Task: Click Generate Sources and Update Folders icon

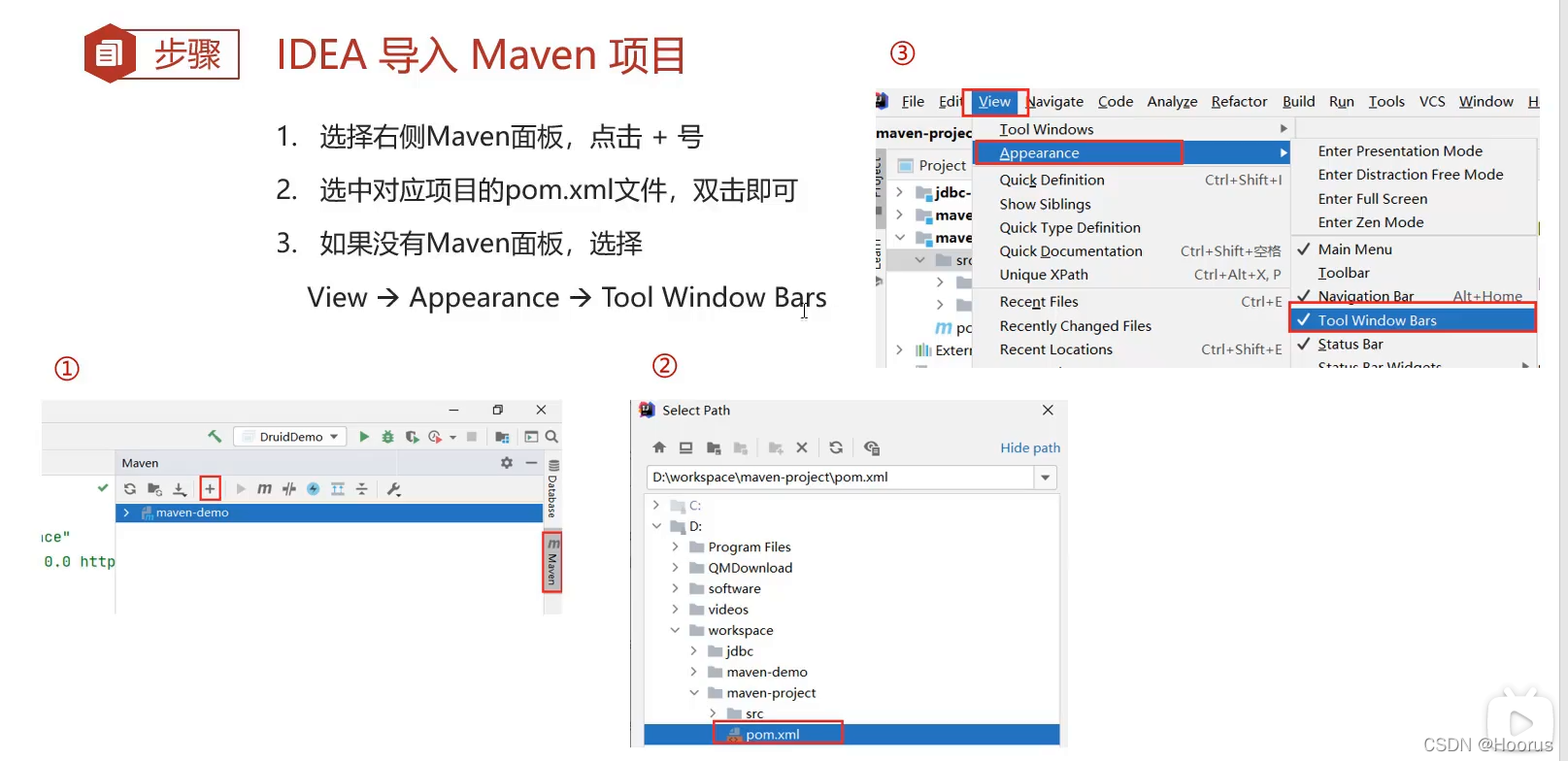Action: (x=154, y=489)
